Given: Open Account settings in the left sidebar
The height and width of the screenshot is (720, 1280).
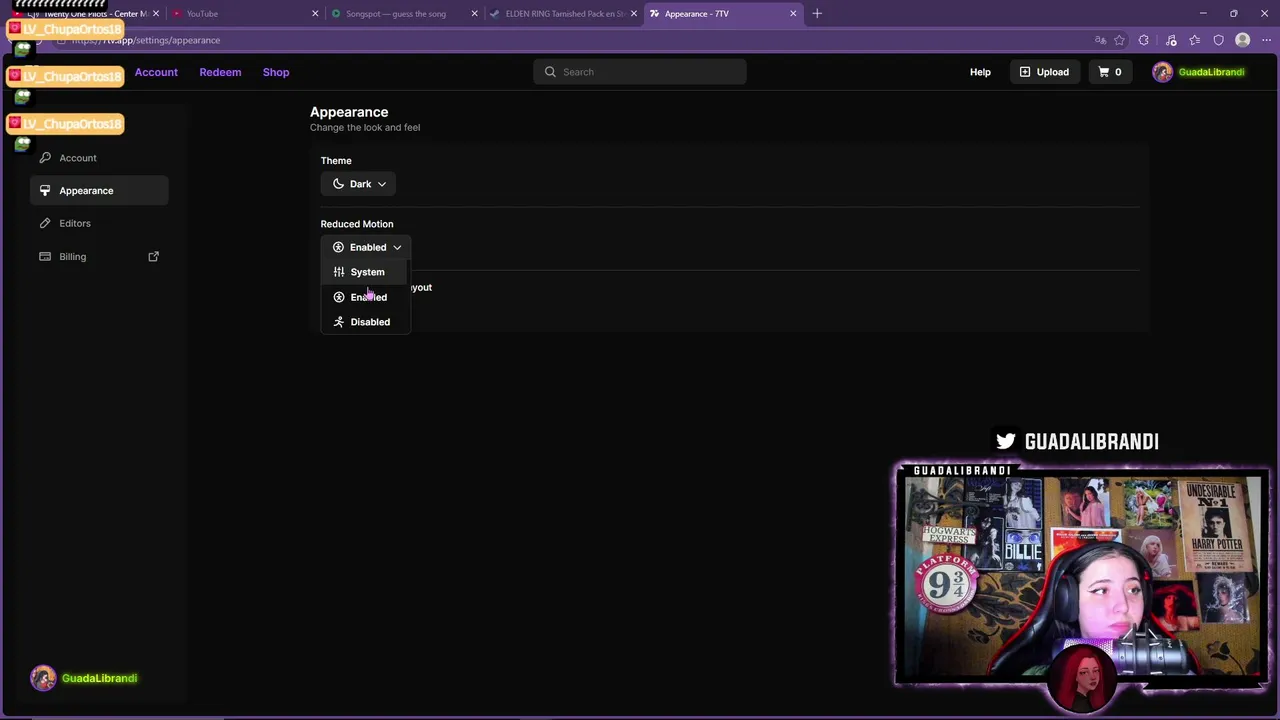Looking at the screenshot, I should [99, 158].
